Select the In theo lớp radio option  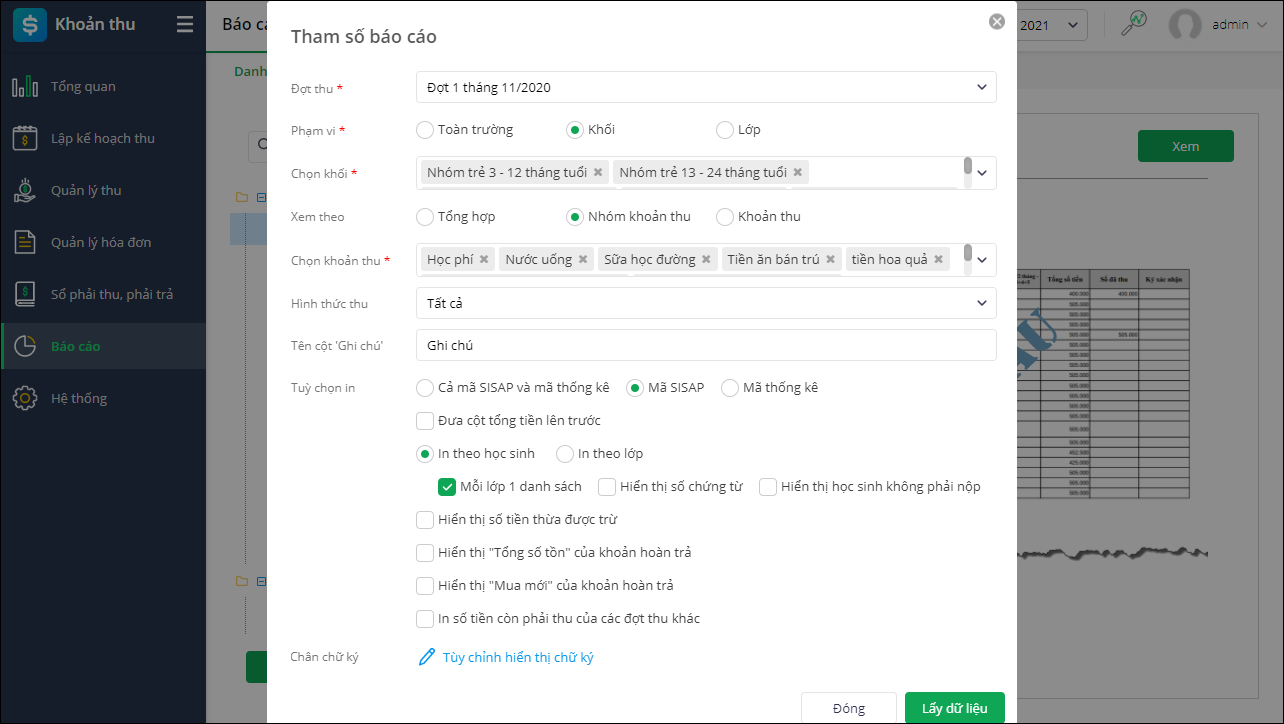tap(565, 453)
